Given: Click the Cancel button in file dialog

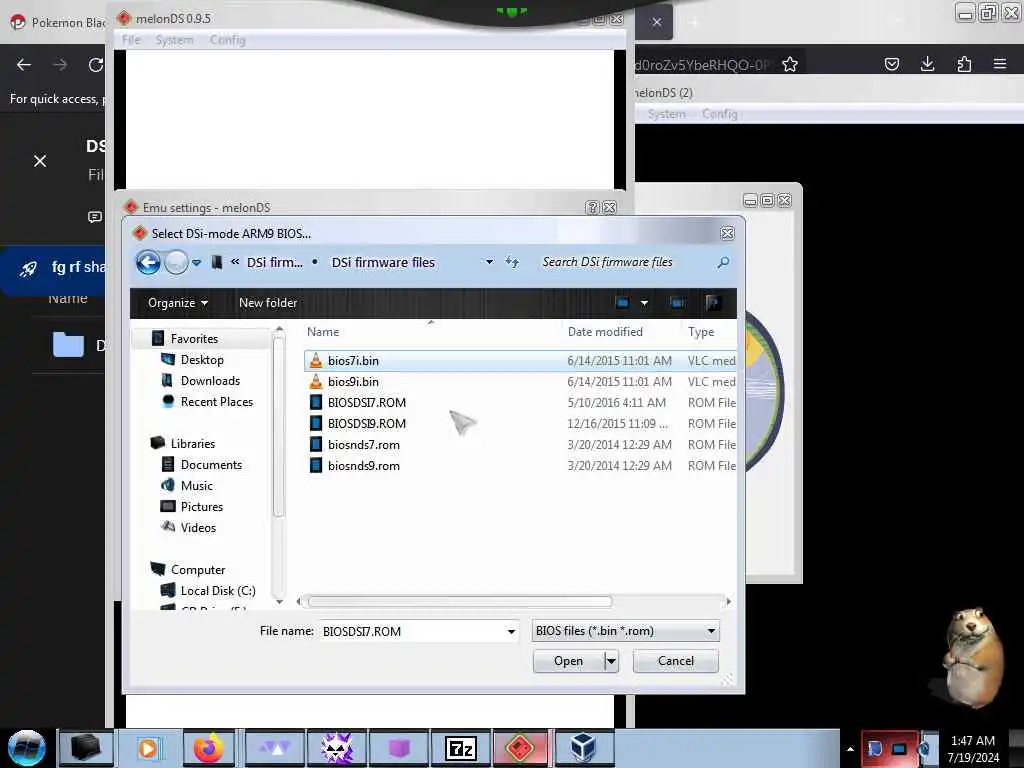Looking at the screenshot, I should coord(676,661).
